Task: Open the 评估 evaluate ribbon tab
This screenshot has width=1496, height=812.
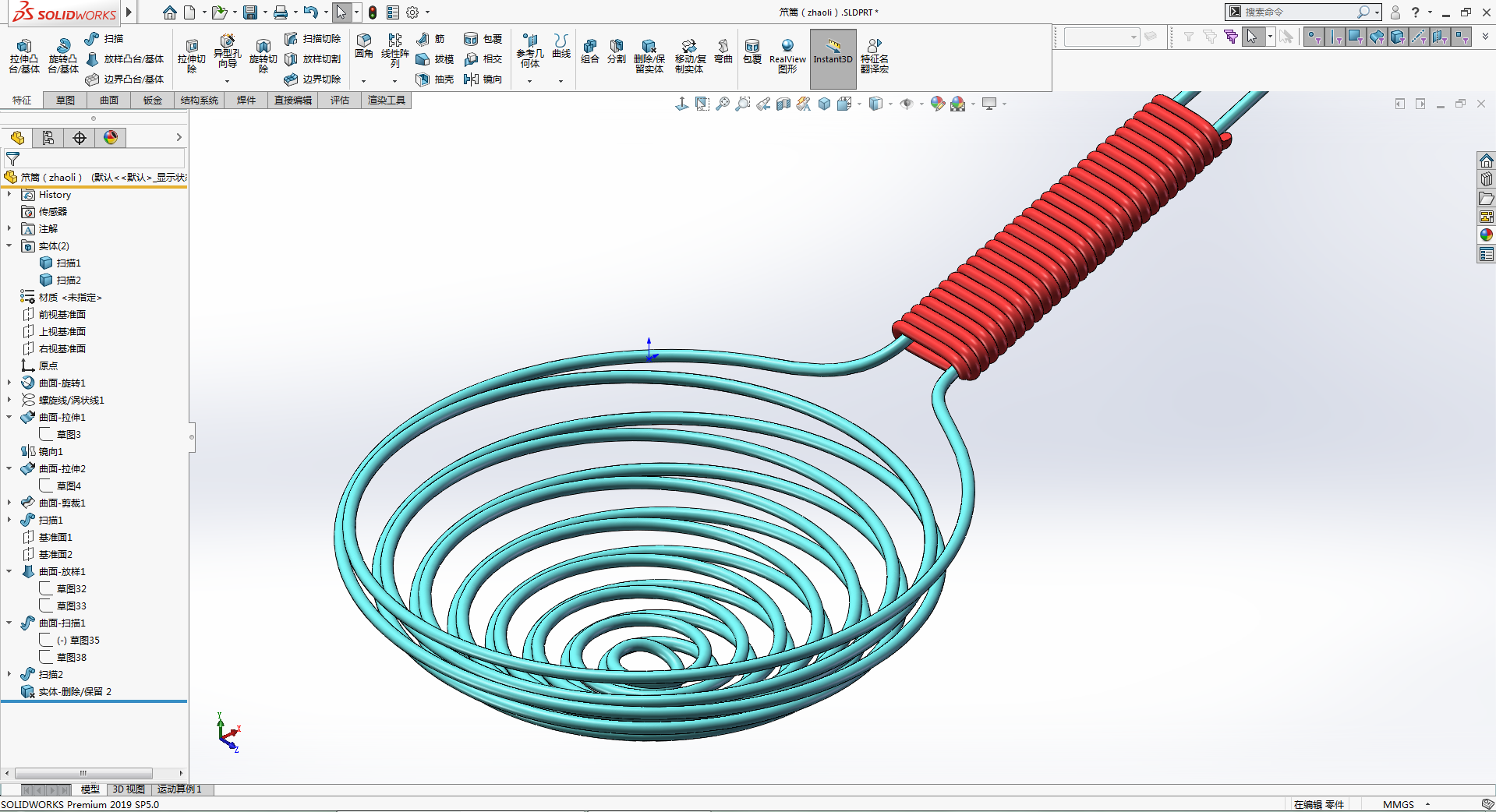Action: pyautogui.click(x=340, y=100)
